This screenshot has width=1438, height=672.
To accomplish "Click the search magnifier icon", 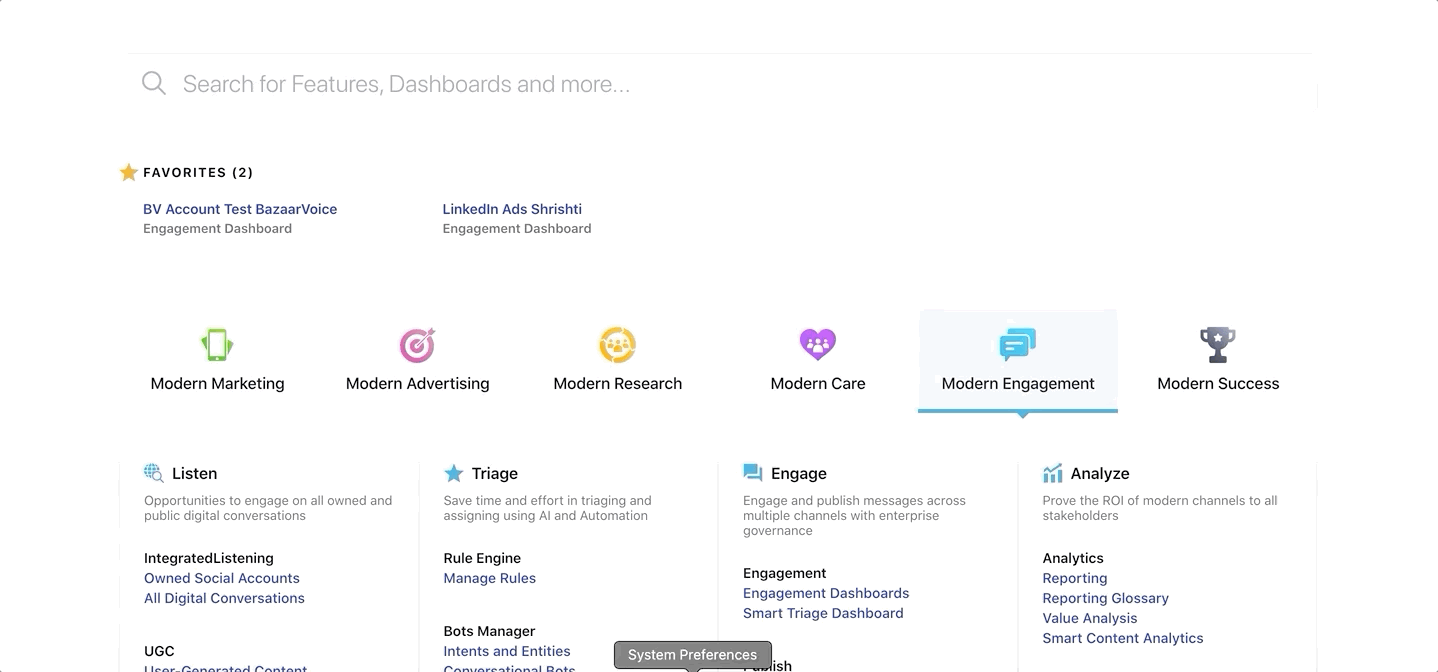I will pyautogui.click(x=154, y=83).
